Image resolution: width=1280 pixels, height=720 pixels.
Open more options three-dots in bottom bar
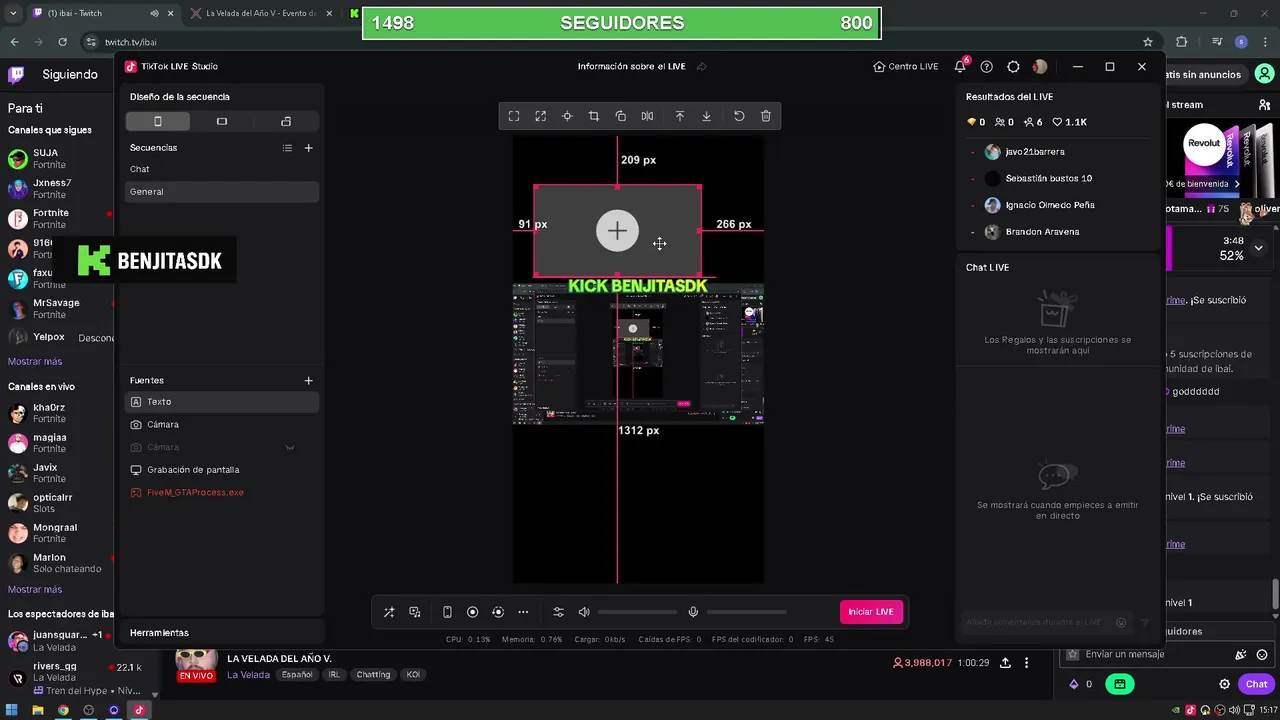[x=523, y=612]
